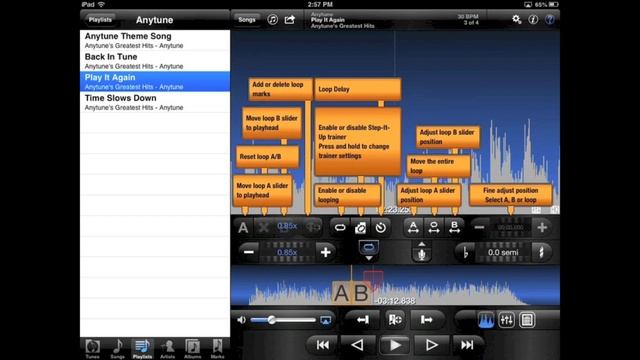Viewport: 640px width, 360px height.
Task: Toggle looping on or off
Action: point(340,227)
